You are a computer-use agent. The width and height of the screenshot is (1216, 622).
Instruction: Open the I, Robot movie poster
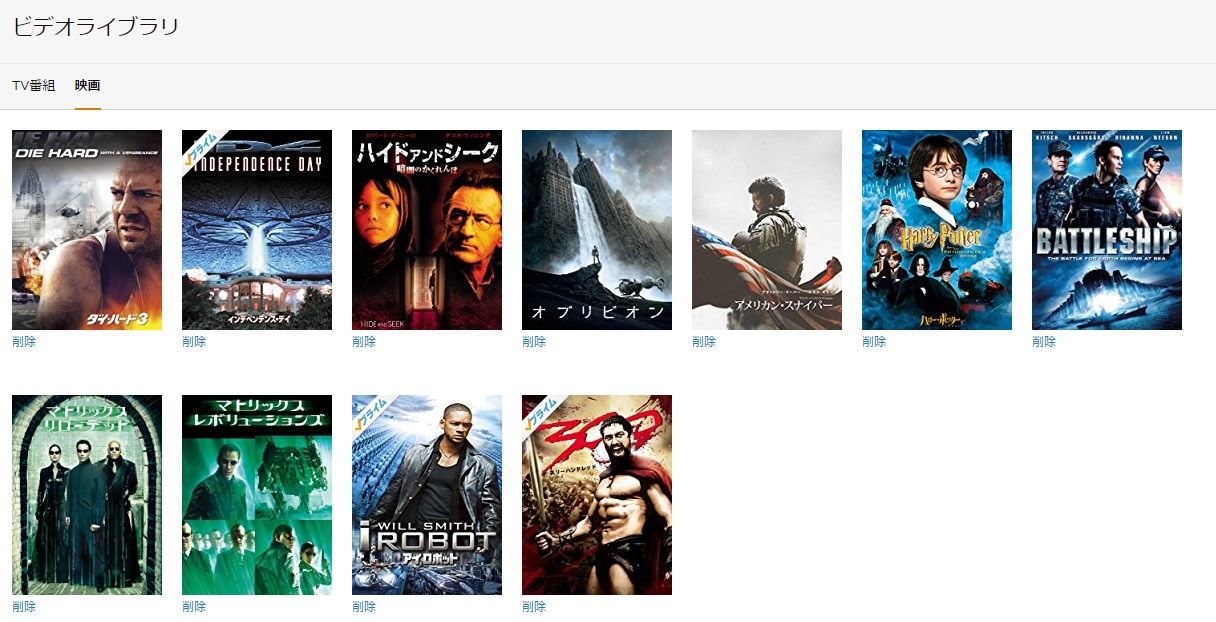[x=427, y=495]
